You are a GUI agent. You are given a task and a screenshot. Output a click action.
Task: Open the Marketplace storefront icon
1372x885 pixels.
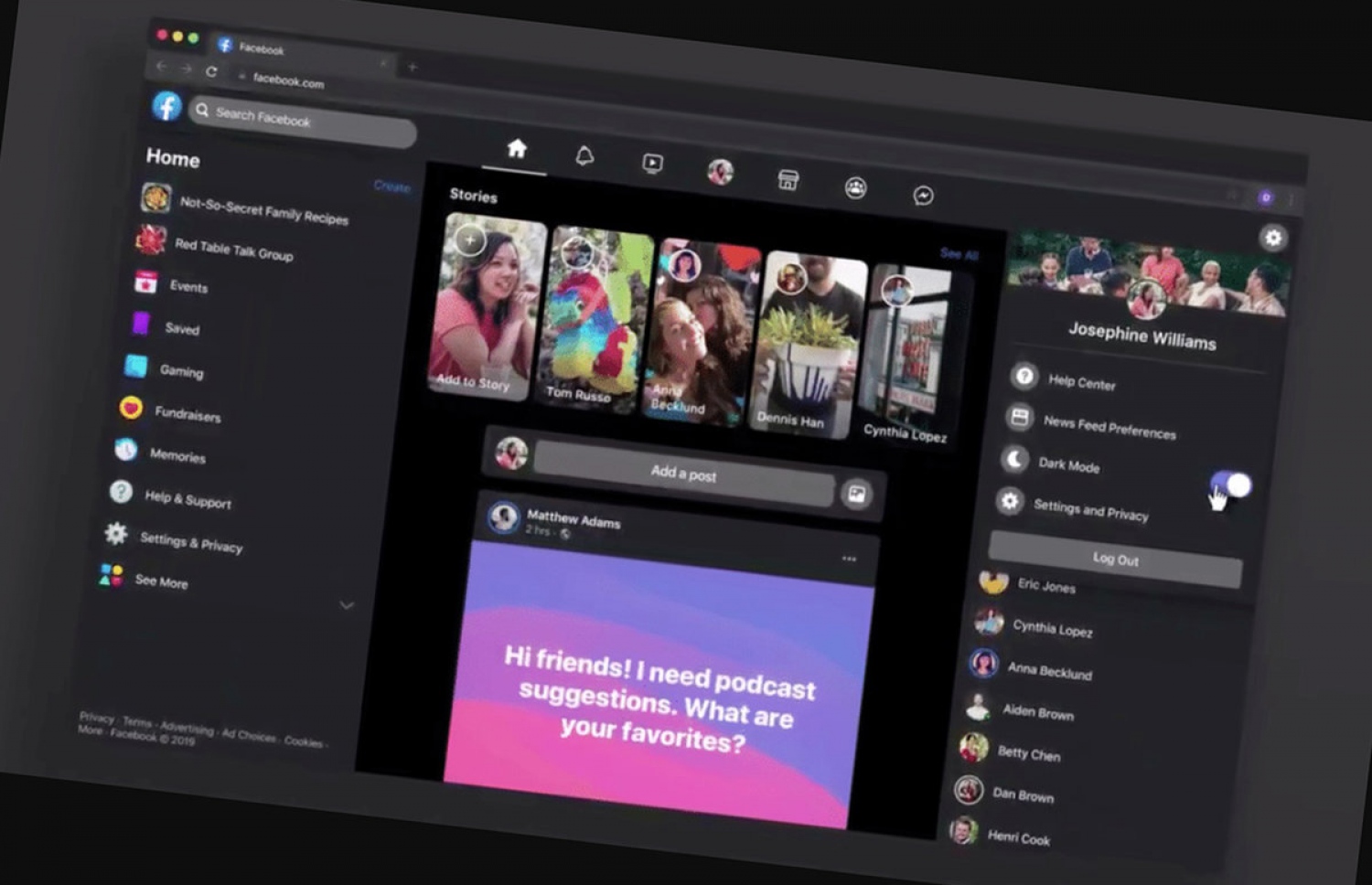[788, 180]
